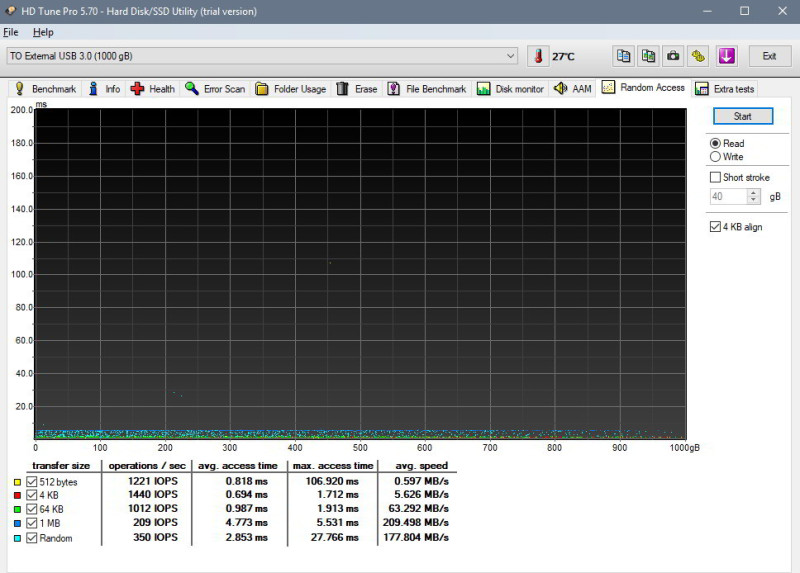Click the 1440 IOPS value

tap(153, 494)
